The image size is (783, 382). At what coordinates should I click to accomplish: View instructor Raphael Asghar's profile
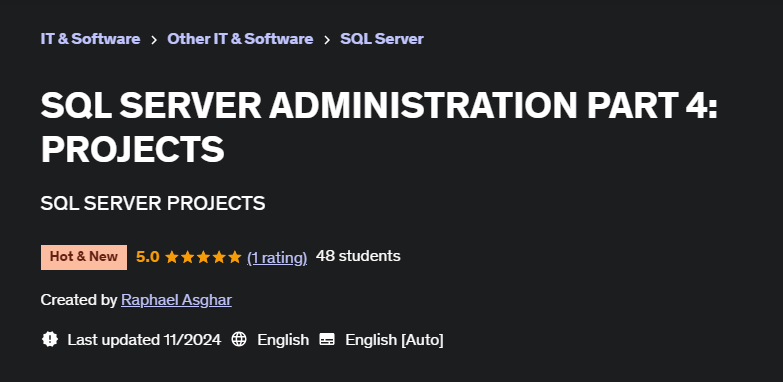(176, 300)
